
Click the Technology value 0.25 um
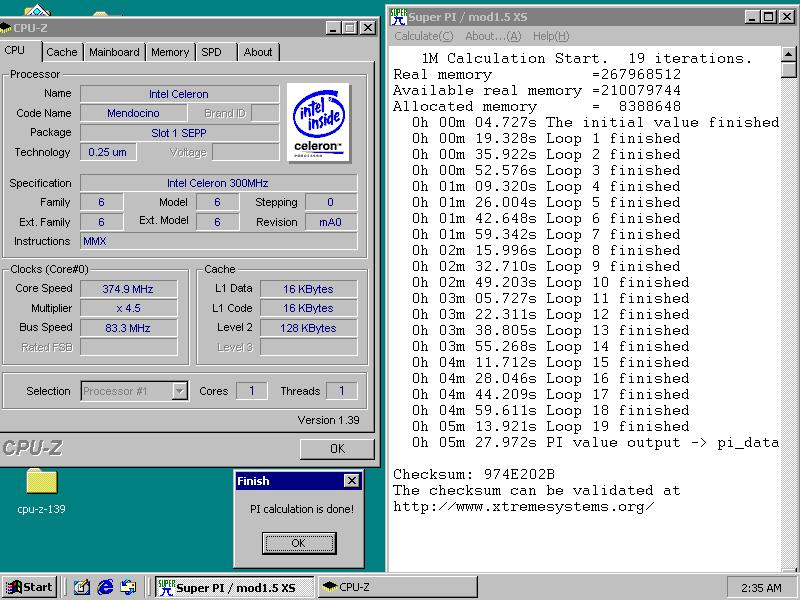pos(108,152)
